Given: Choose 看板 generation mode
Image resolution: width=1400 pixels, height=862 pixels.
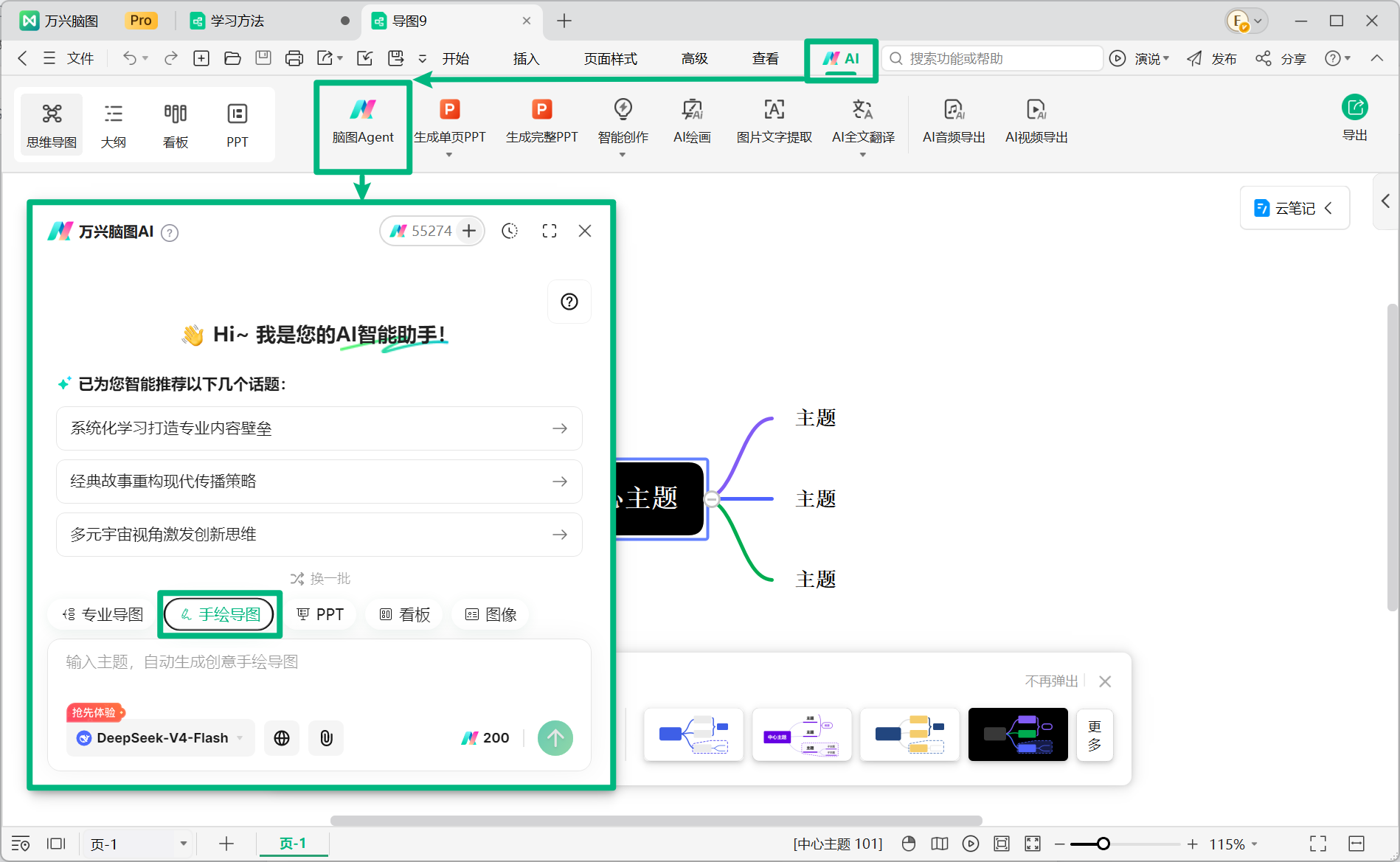Looking at the screenshot, I should pyautogui.click(x=404, y=614).
